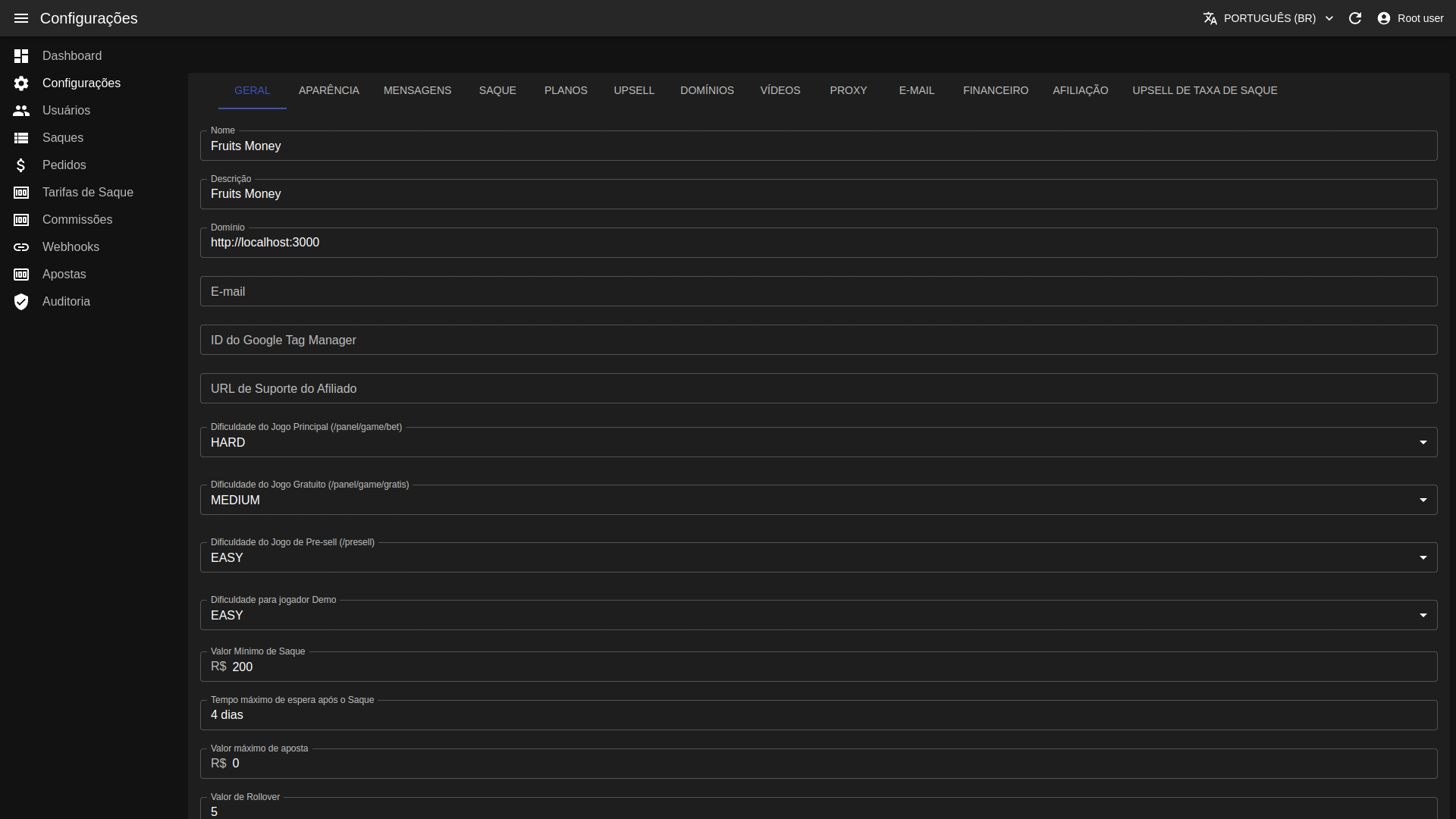Click the Comissões sidebar icon
The image size is (1456, 819).
(x=21, y=219)
